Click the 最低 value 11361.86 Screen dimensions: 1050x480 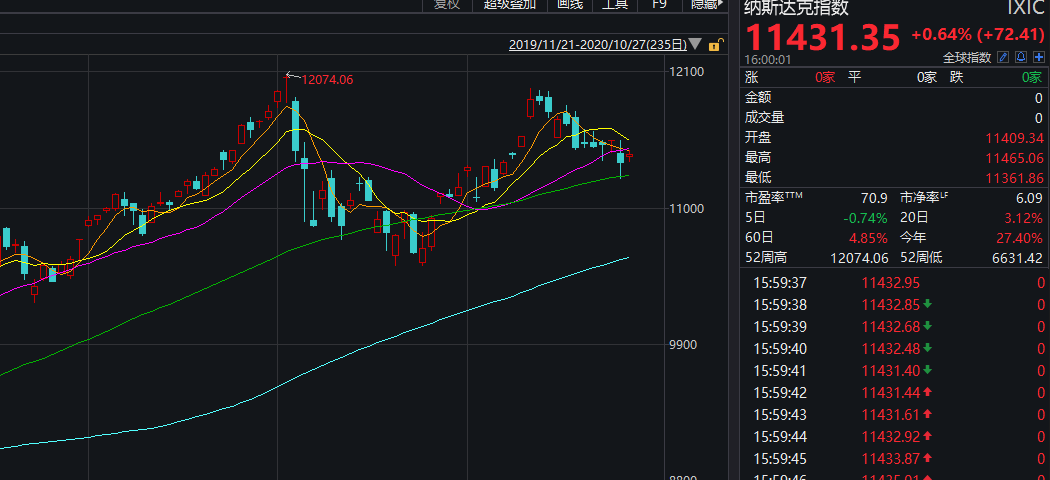coord(1015,178)
